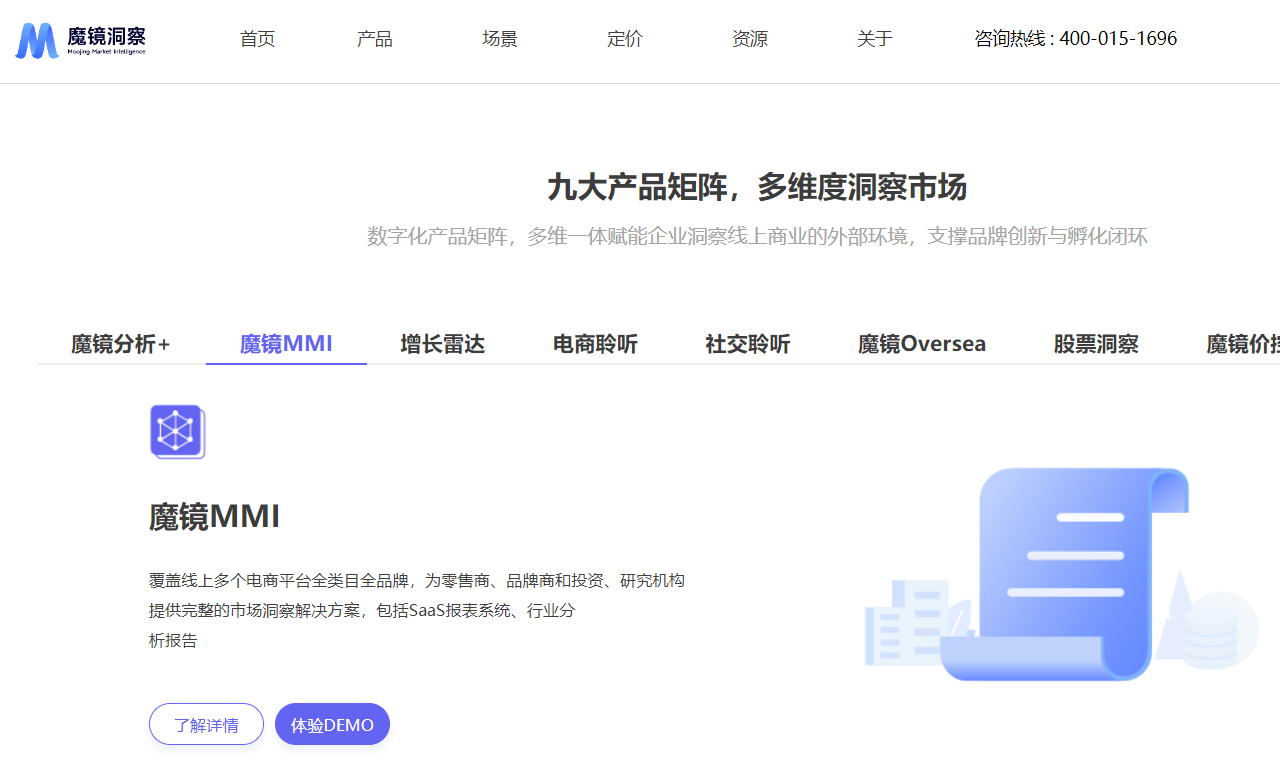This screenshot has height=763, width=1280.
Task: Click the 咨询热线 400-015-1696 phone number
Action: [x=1076, y=39]
